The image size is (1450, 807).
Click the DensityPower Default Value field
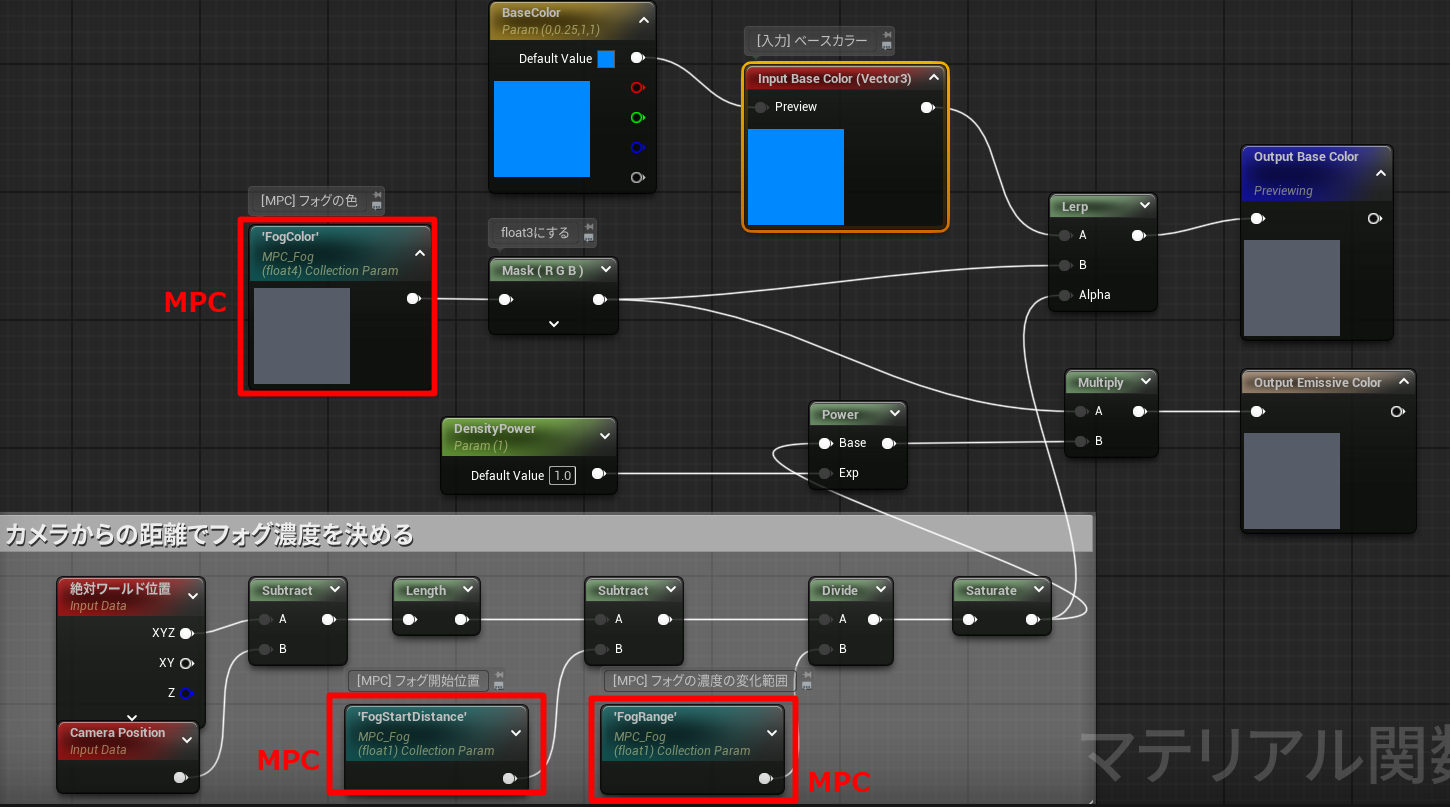tap(563, 476)
